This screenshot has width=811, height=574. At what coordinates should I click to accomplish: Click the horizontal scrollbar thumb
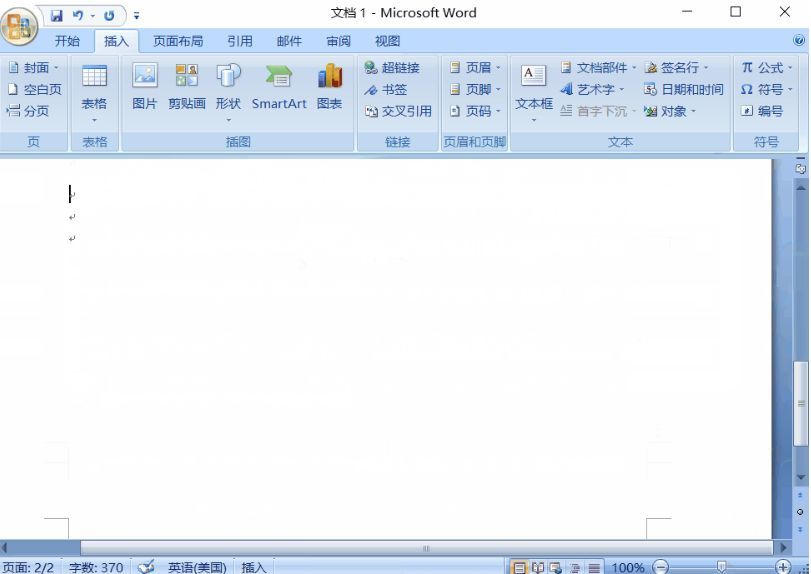(x=426, y=548)
